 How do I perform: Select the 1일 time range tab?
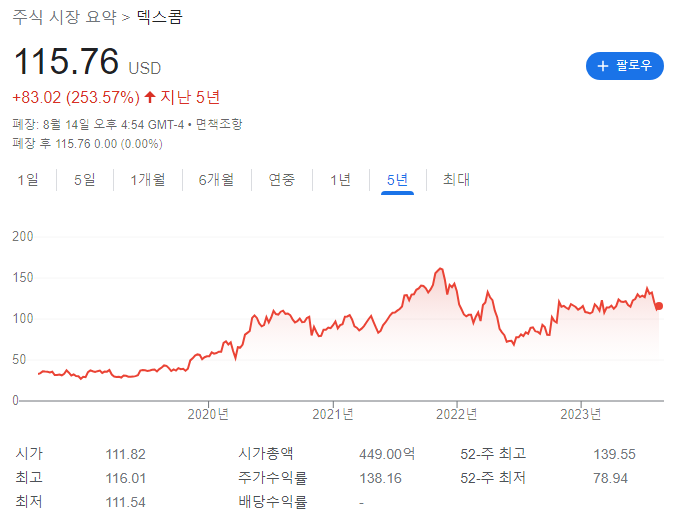coord(28,180)
